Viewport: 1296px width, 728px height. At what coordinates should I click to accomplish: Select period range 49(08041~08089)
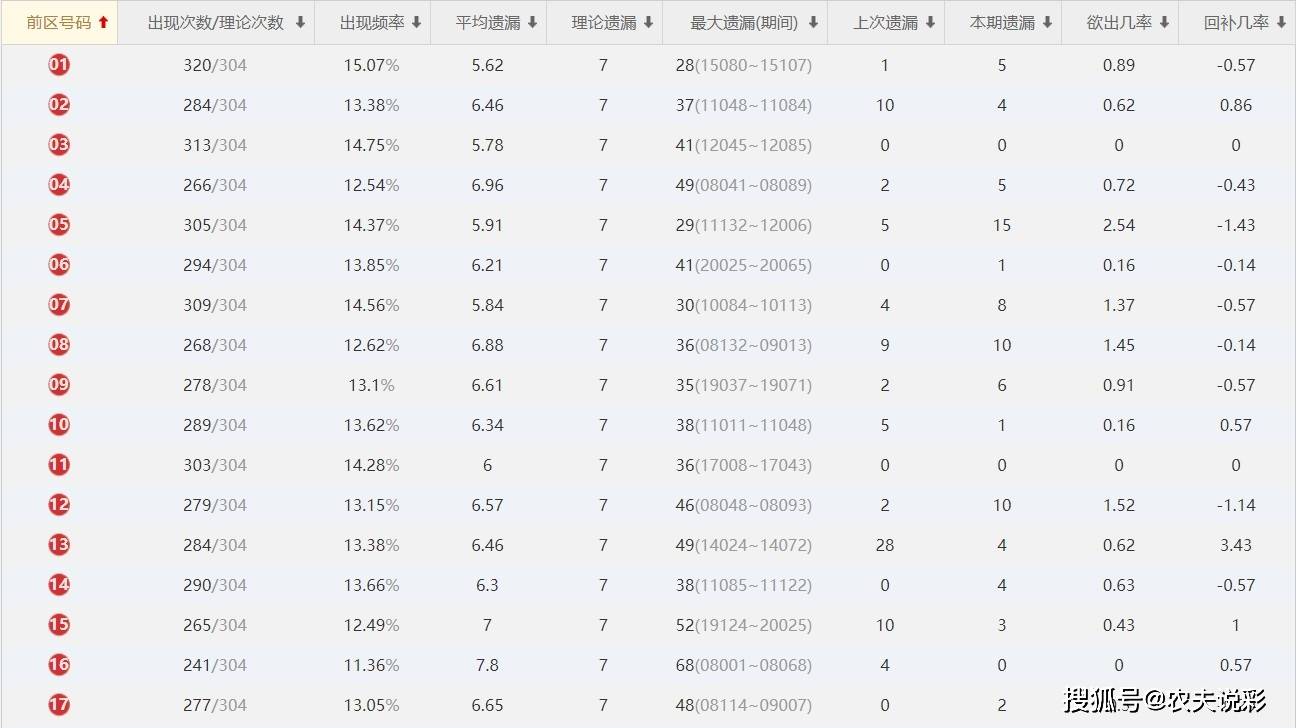pyautogui.click(x=744, y=185)
